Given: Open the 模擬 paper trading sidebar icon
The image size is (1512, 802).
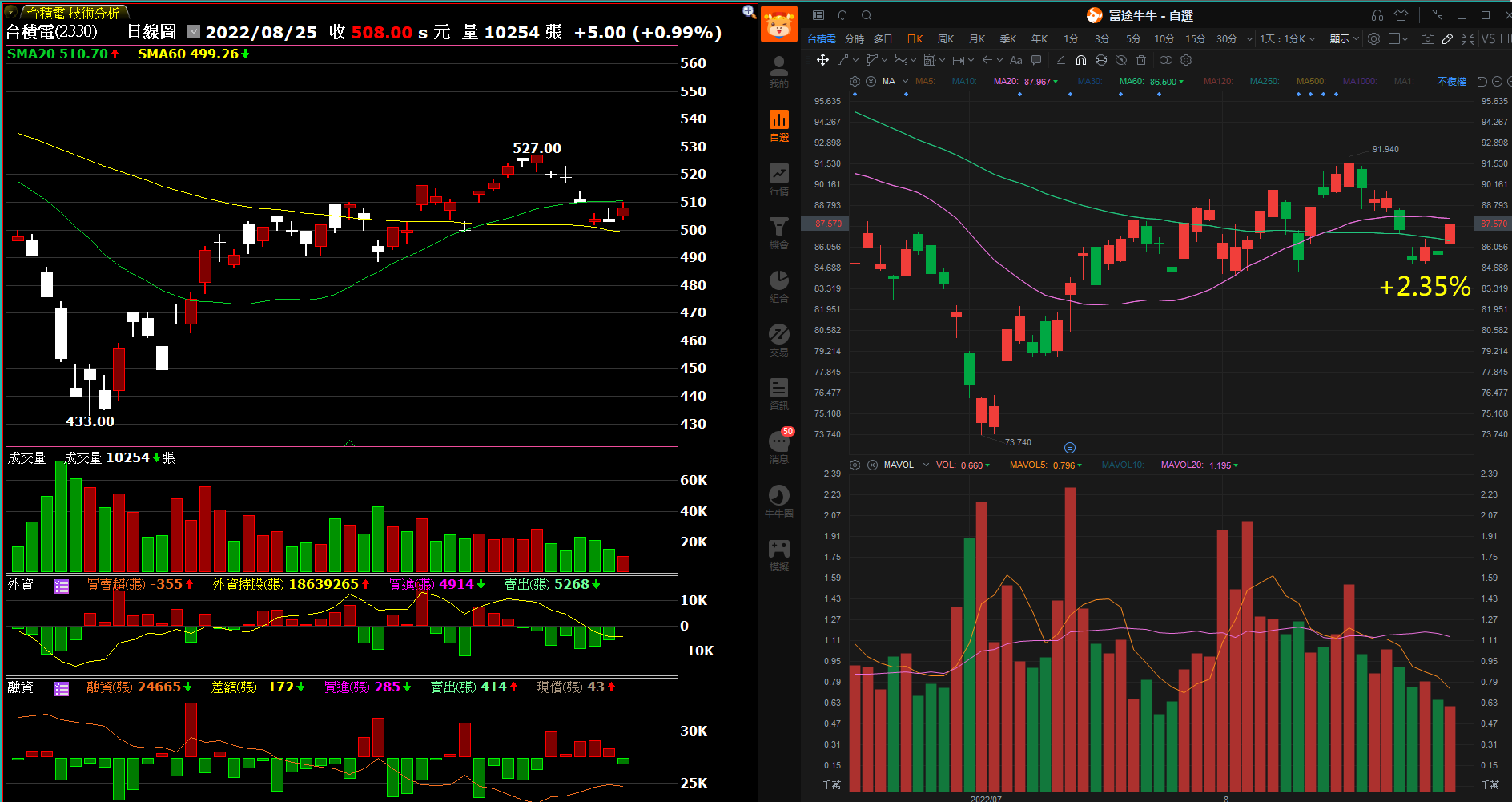Looking at the screenshot, I should [778, 555].
